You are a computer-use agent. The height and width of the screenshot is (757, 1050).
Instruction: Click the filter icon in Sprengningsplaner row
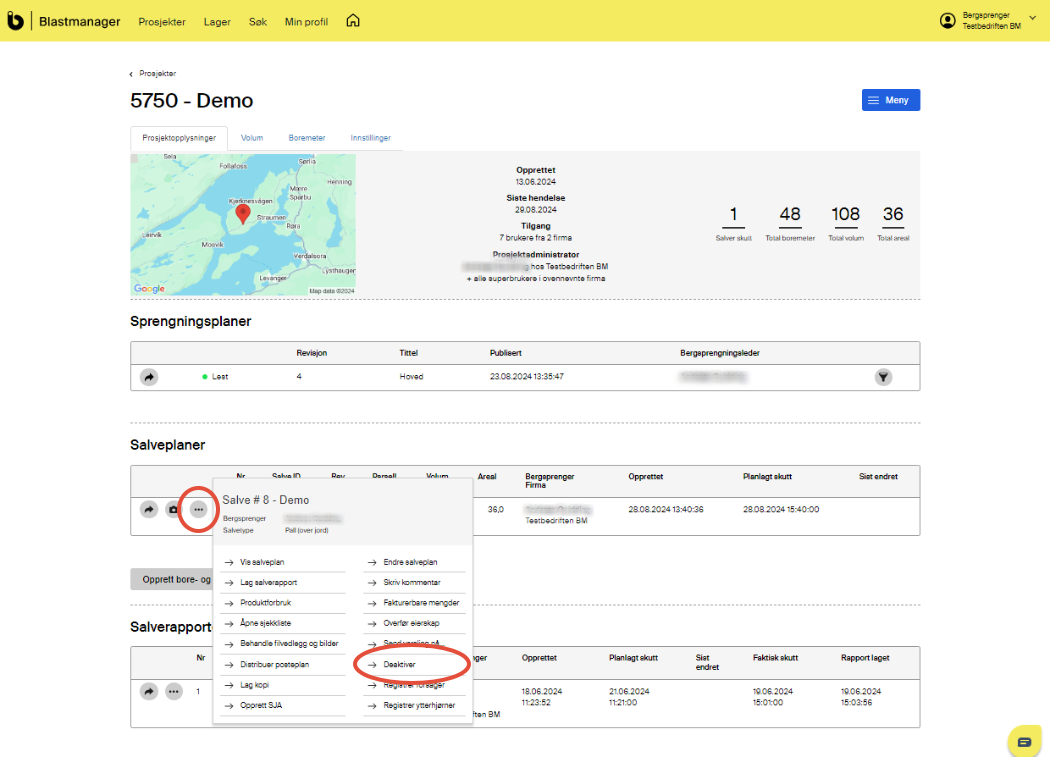coord(883,377)
